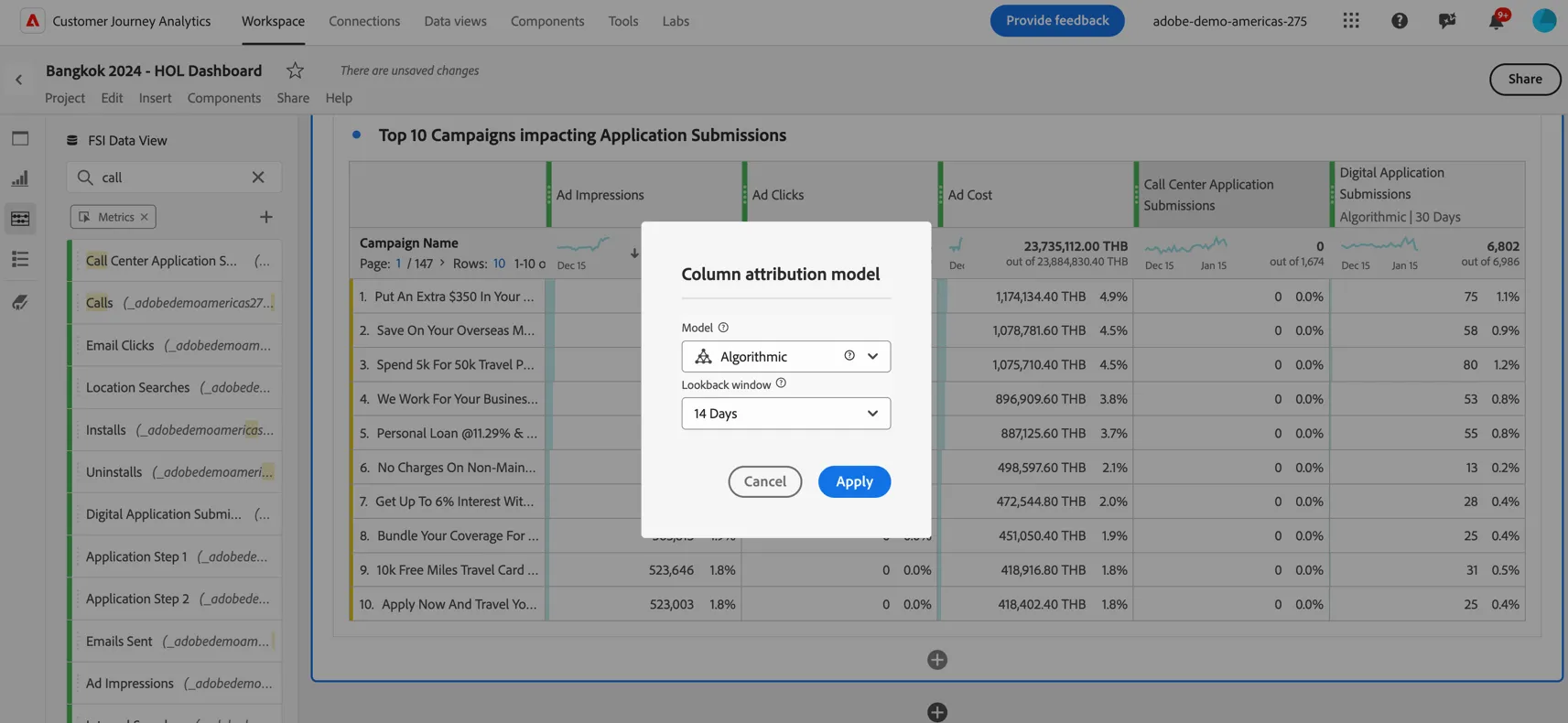The height and width of the screenshot is (723, 1568).
Task: Select the Email Clicks metric in the list
Action: (x=177, y=345)
